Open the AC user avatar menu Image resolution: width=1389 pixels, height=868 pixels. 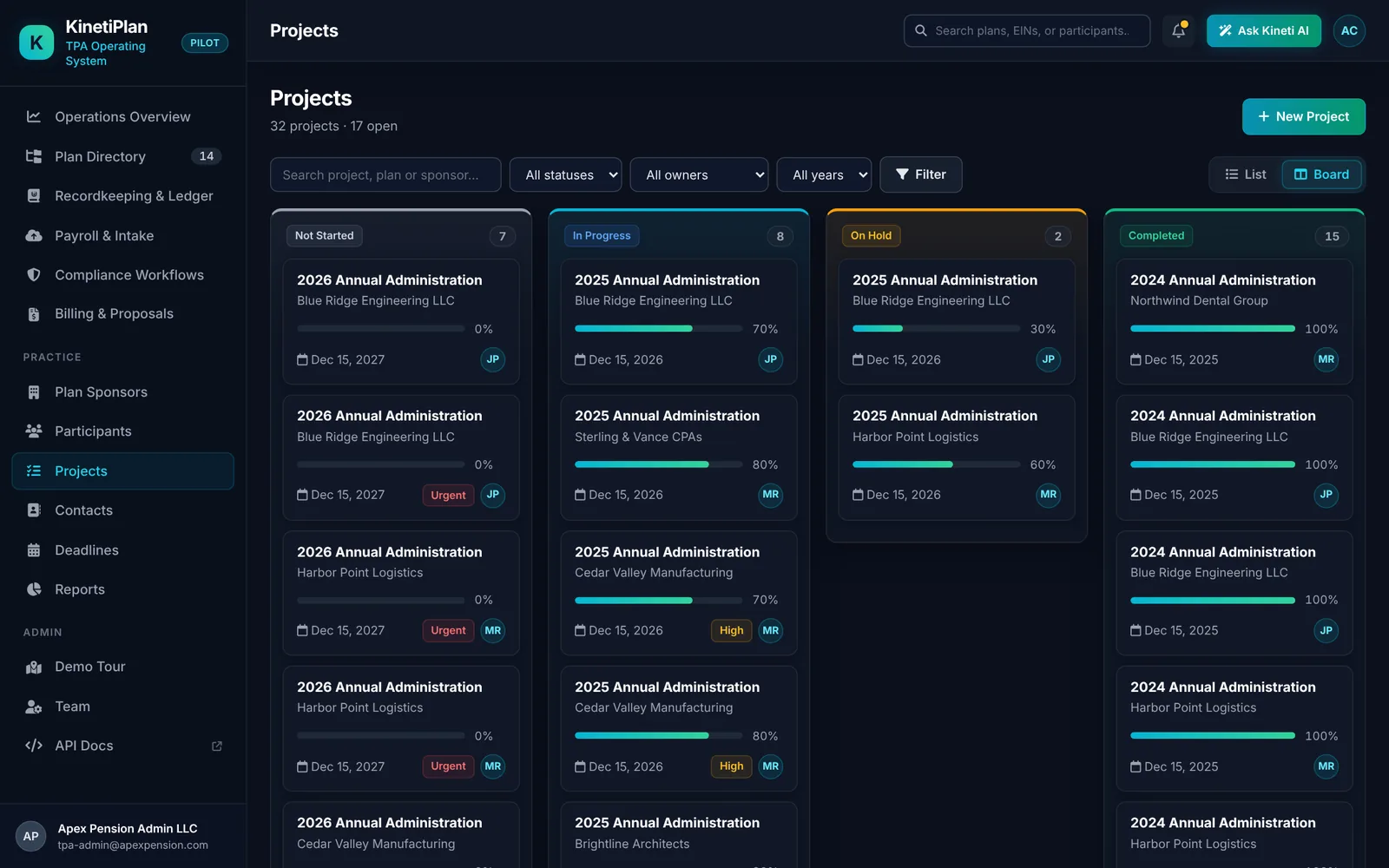[1349, 30]
